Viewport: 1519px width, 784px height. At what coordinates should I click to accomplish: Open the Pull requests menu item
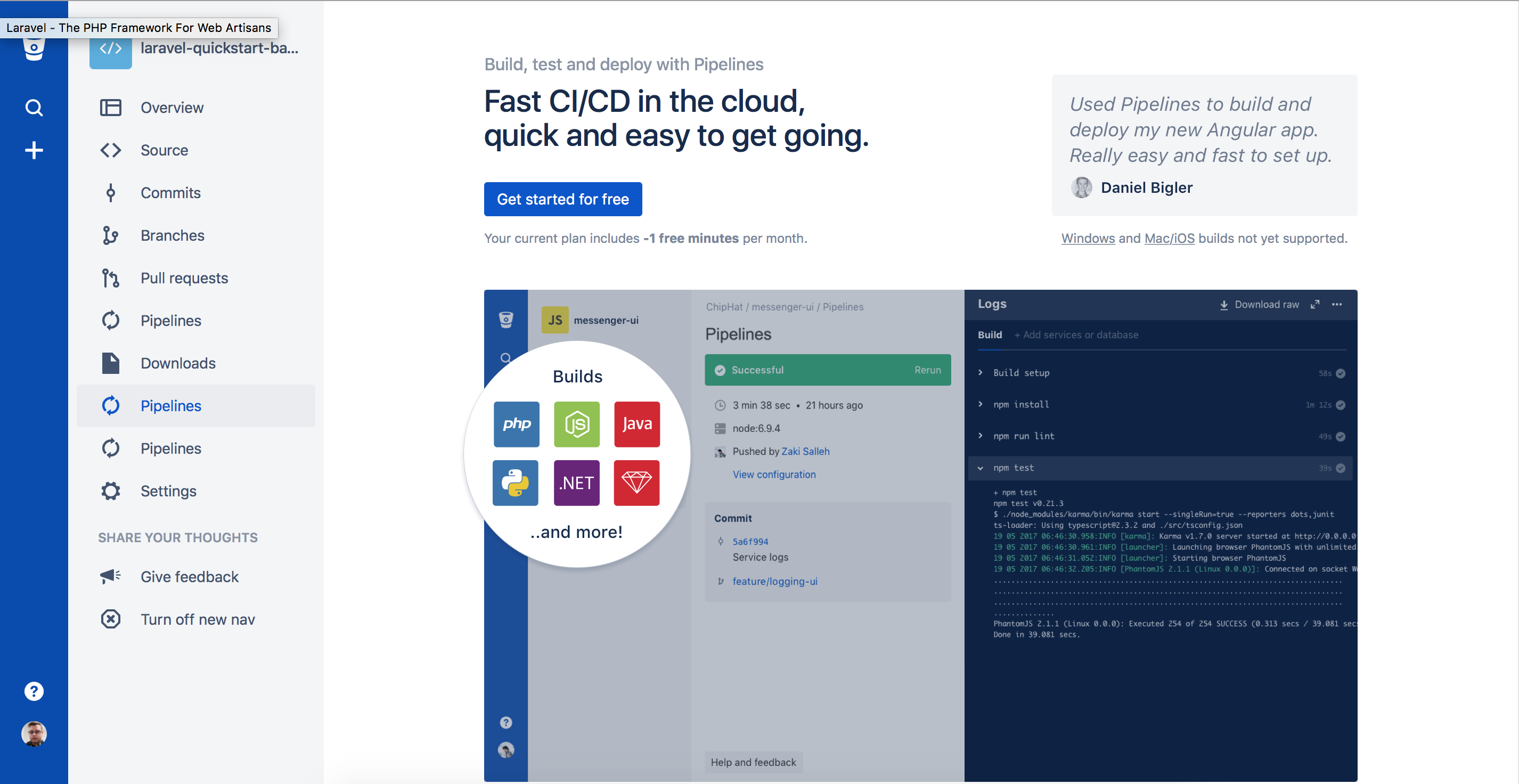coord(196,277)
